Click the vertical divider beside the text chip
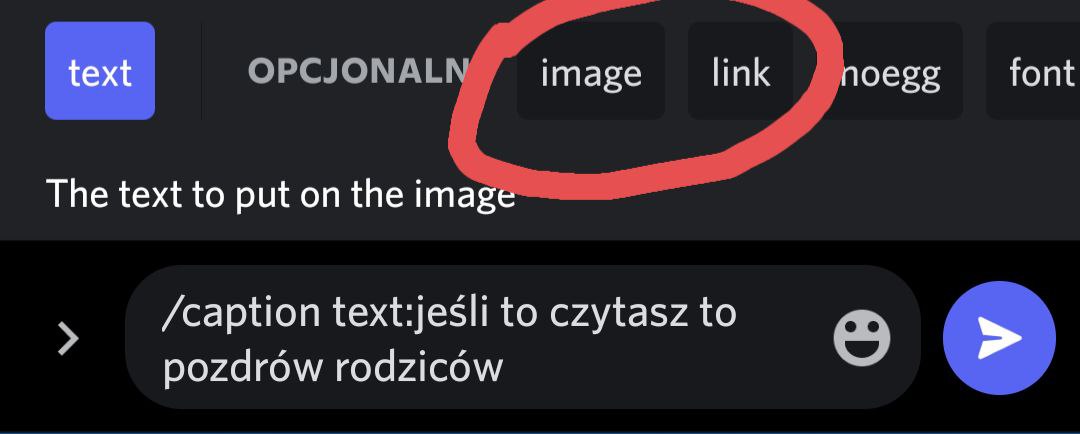Image resolution: width=1080 pixels, height=434 pixels. click(x=202, y=71)
